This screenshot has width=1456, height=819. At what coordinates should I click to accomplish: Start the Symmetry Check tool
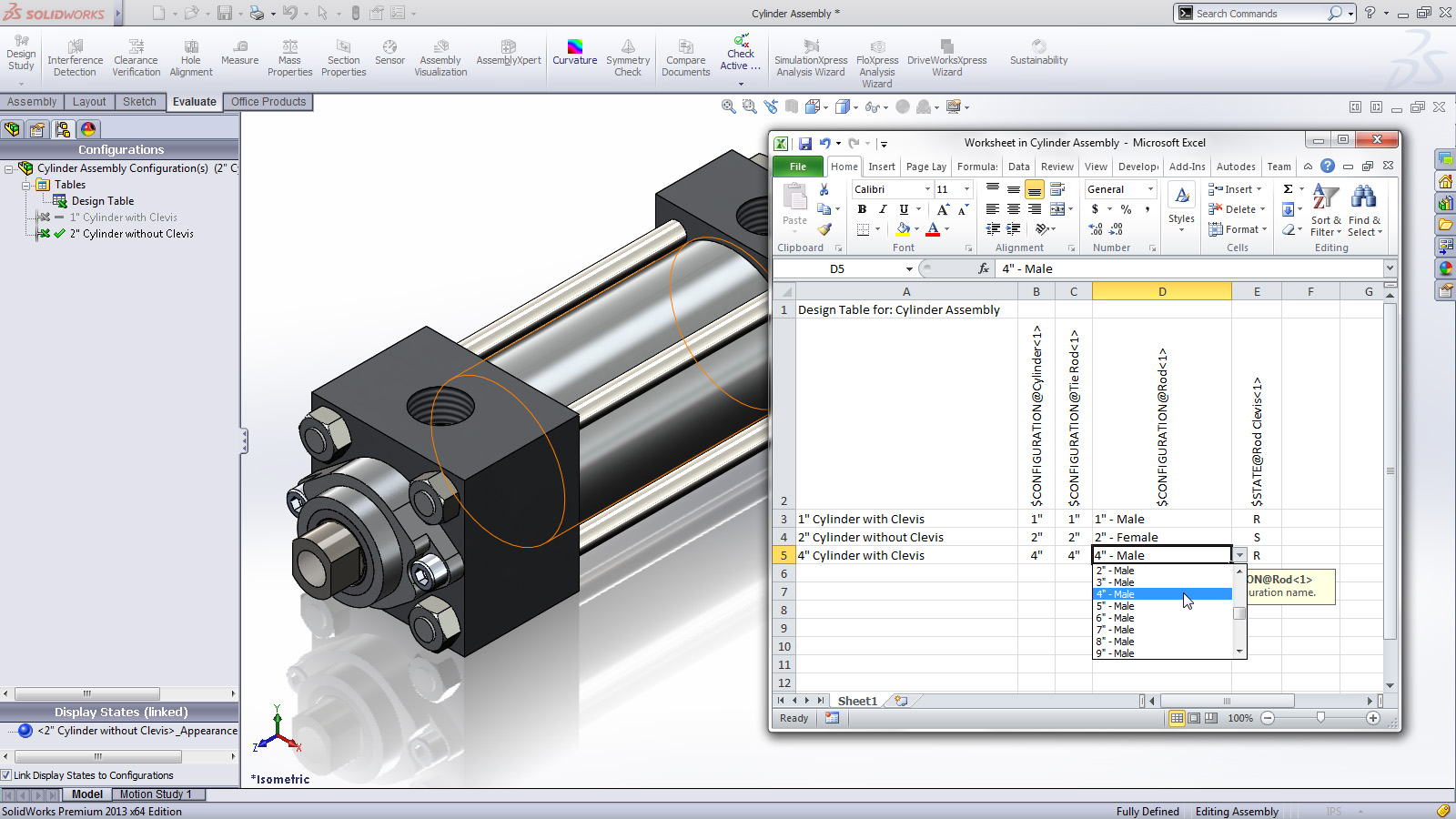coord(628,57)
